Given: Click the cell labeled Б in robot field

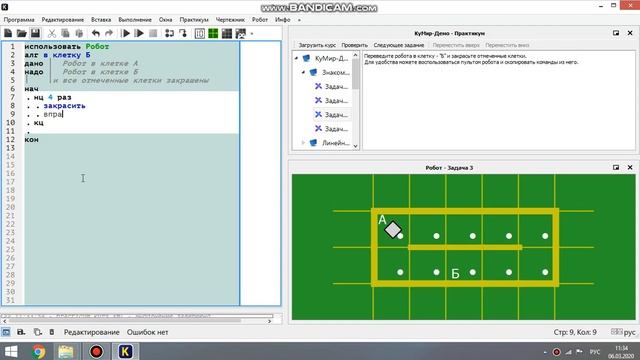Looking at the screenshot, I should pos(464,266).
